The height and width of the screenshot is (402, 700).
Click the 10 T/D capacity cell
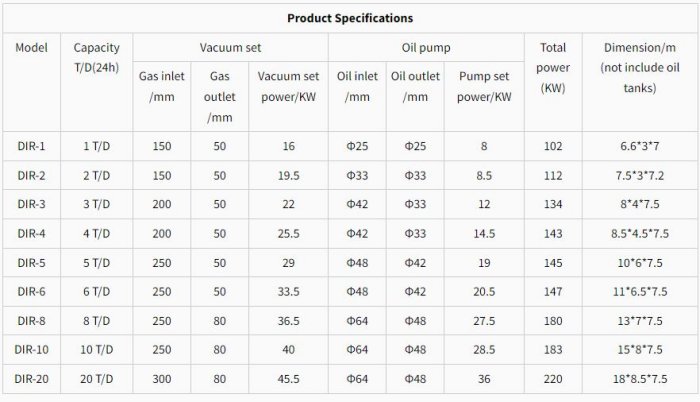(97, 350)
